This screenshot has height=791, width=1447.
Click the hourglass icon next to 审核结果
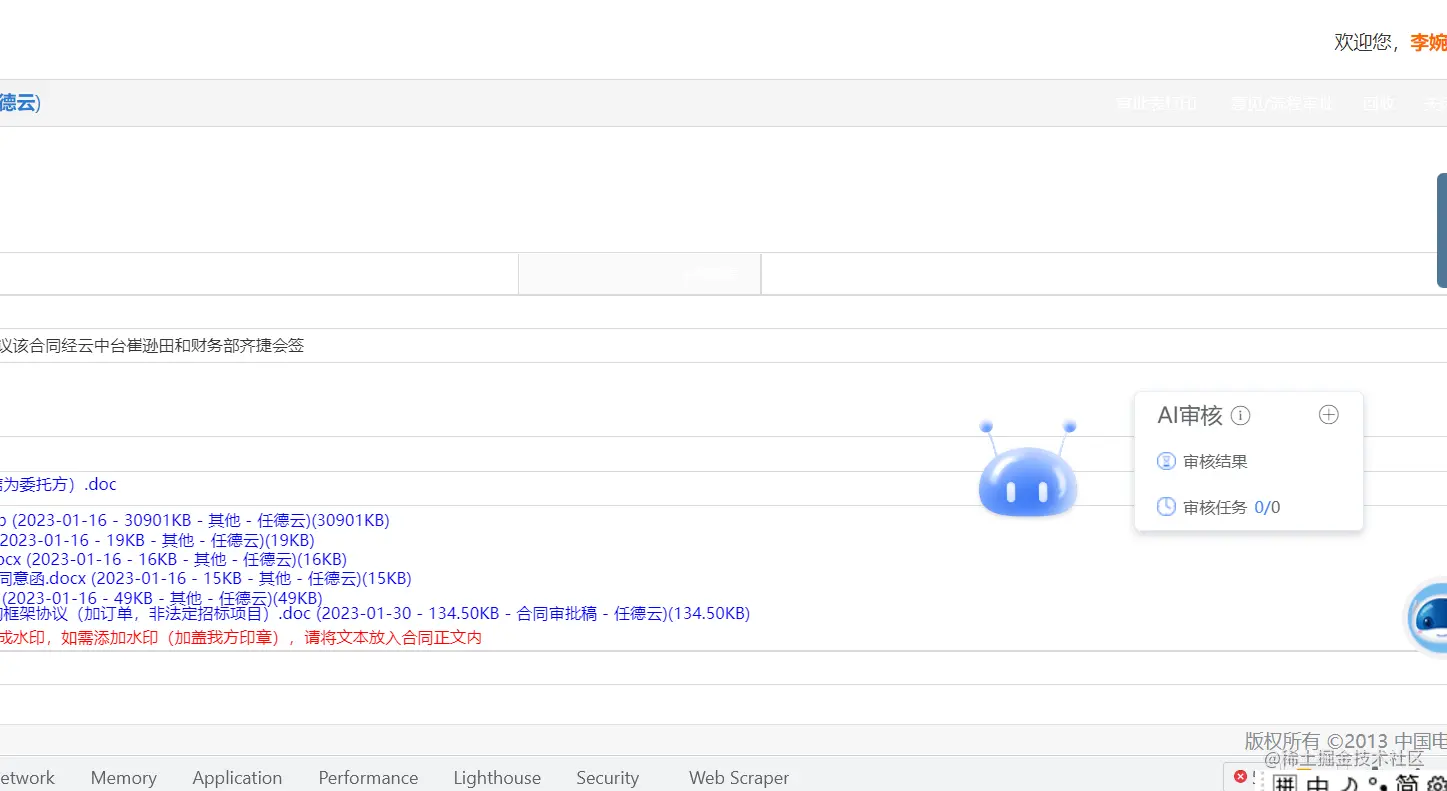pyautogui.click(x=1166, y=462)
